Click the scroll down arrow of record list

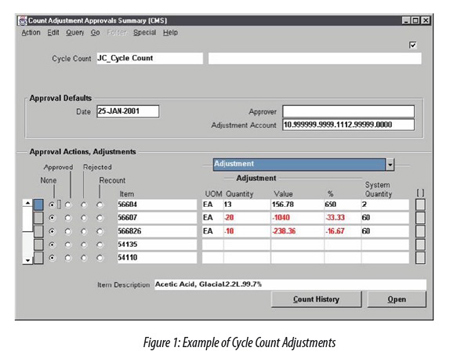click(x=27, y=260)
